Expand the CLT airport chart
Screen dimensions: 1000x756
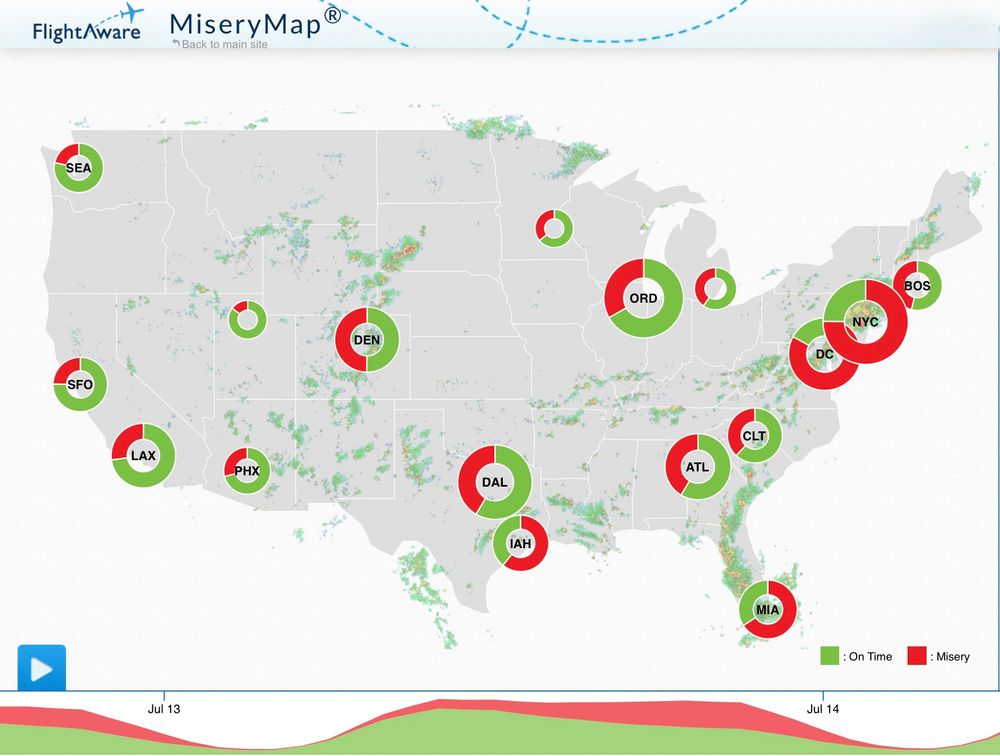753,436
